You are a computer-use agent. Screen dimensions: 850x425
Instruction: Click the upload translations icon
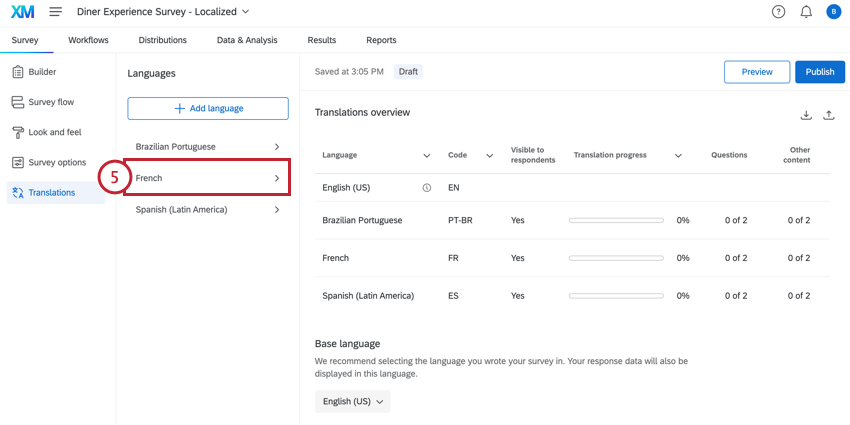tap(829, 115)
